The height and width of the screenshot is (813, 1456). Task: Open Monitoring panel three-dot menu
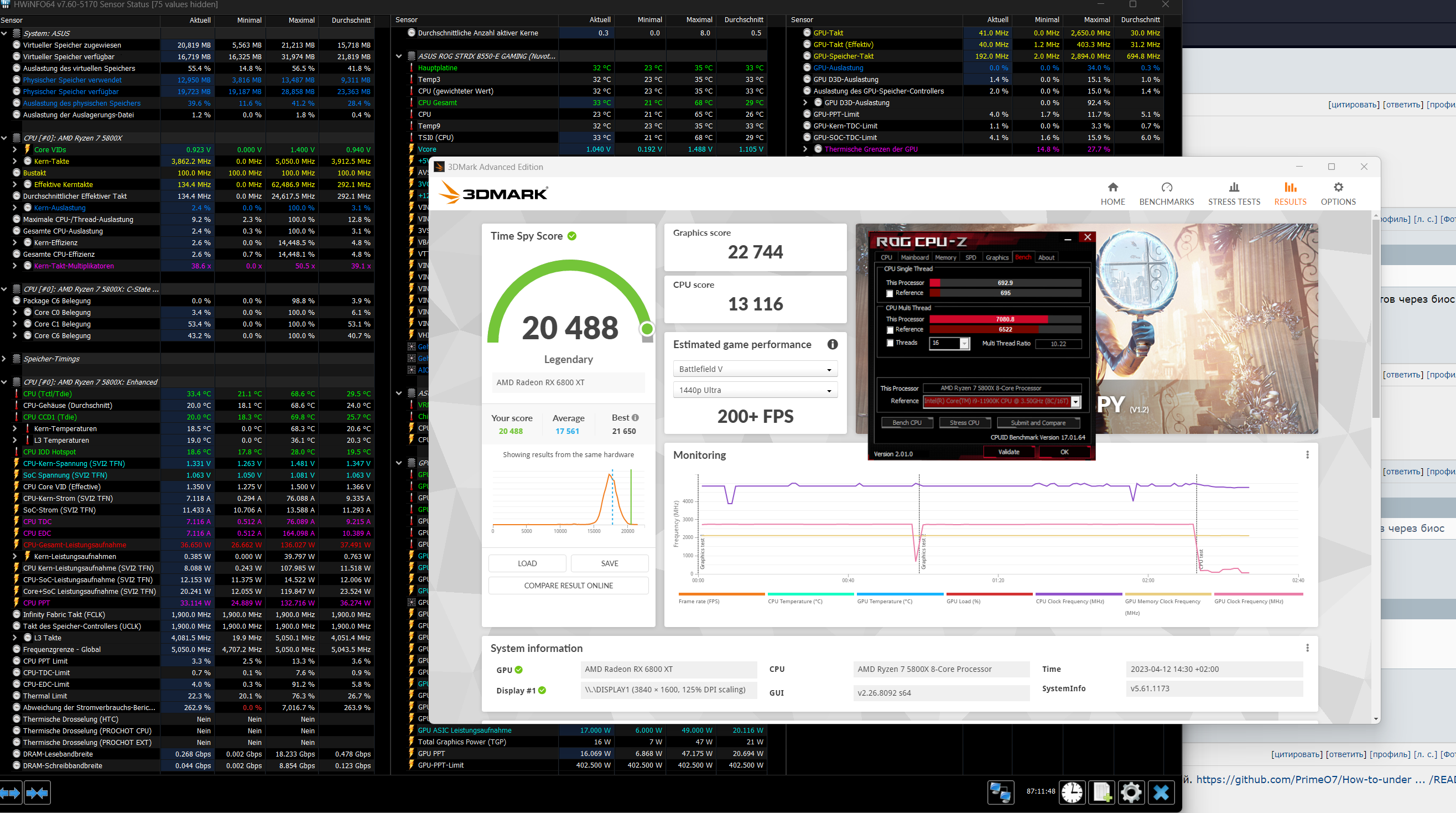point(1307,454)
